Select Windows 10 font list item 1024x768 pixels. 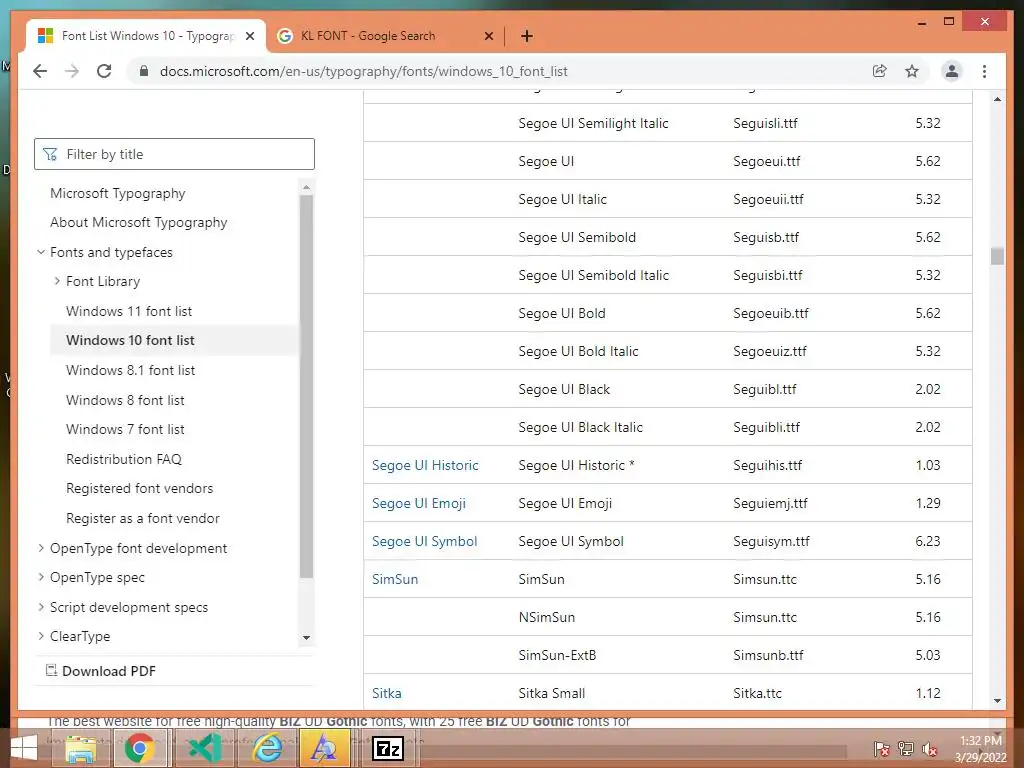tap(130, 340)
